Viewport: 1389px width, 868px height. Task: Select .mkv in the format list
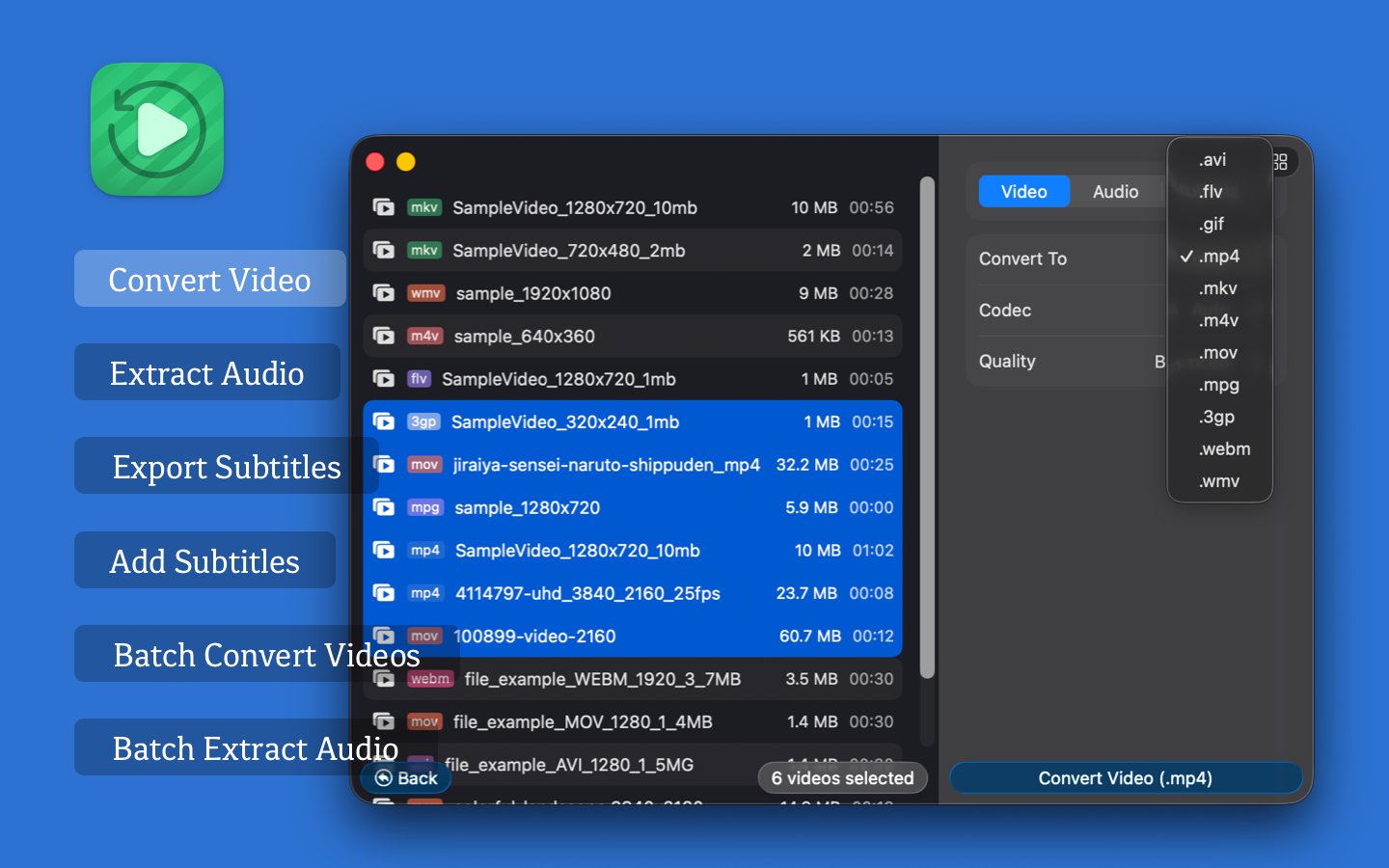[1217, 288]
